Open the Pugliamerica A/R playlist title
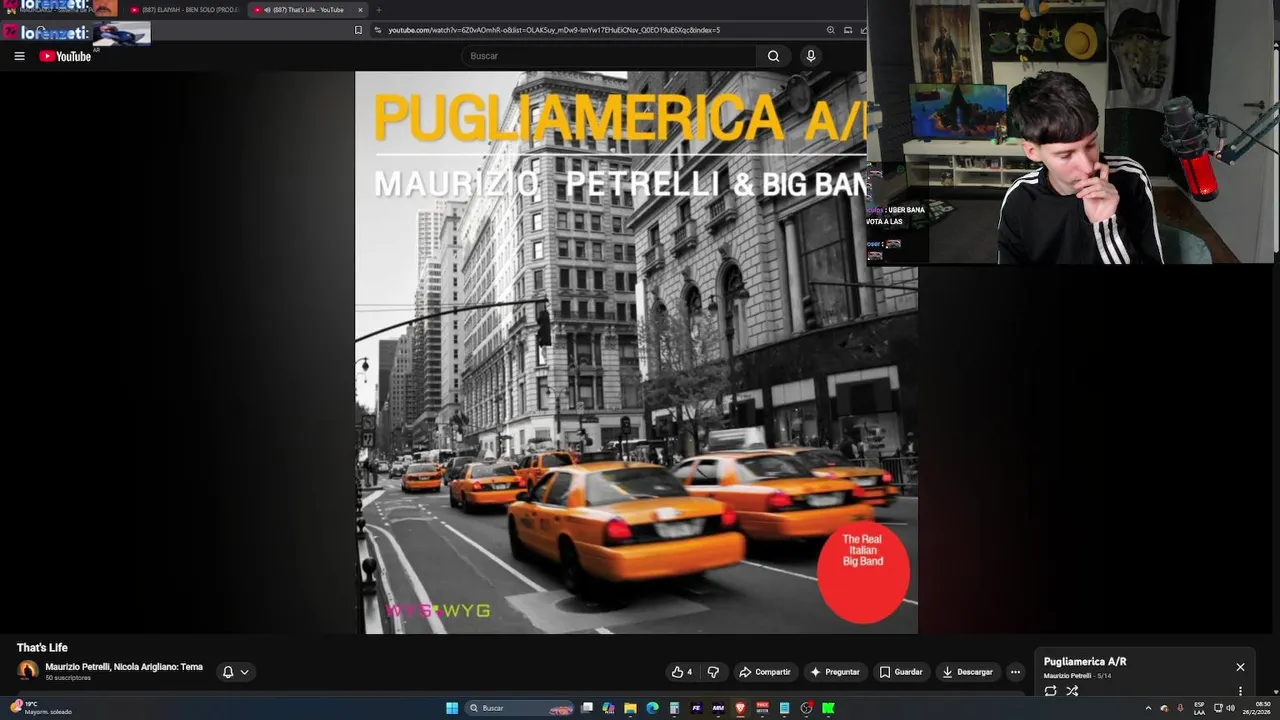 [1085, 662]
